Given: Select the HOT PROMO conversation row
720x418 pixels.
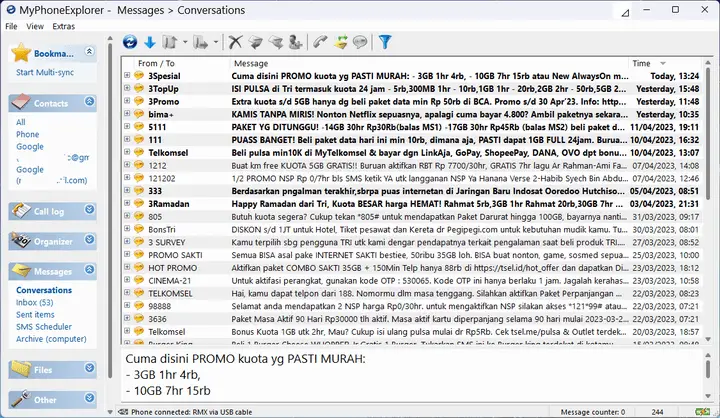Looking at the screenshot, I should click(x=411, y=268).
